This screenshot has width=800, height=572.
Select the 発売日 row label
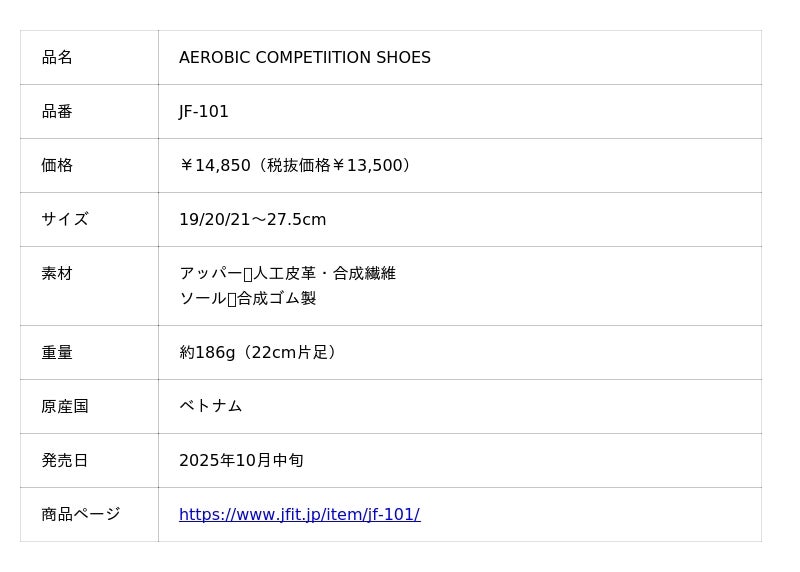(x=65, y=461)
